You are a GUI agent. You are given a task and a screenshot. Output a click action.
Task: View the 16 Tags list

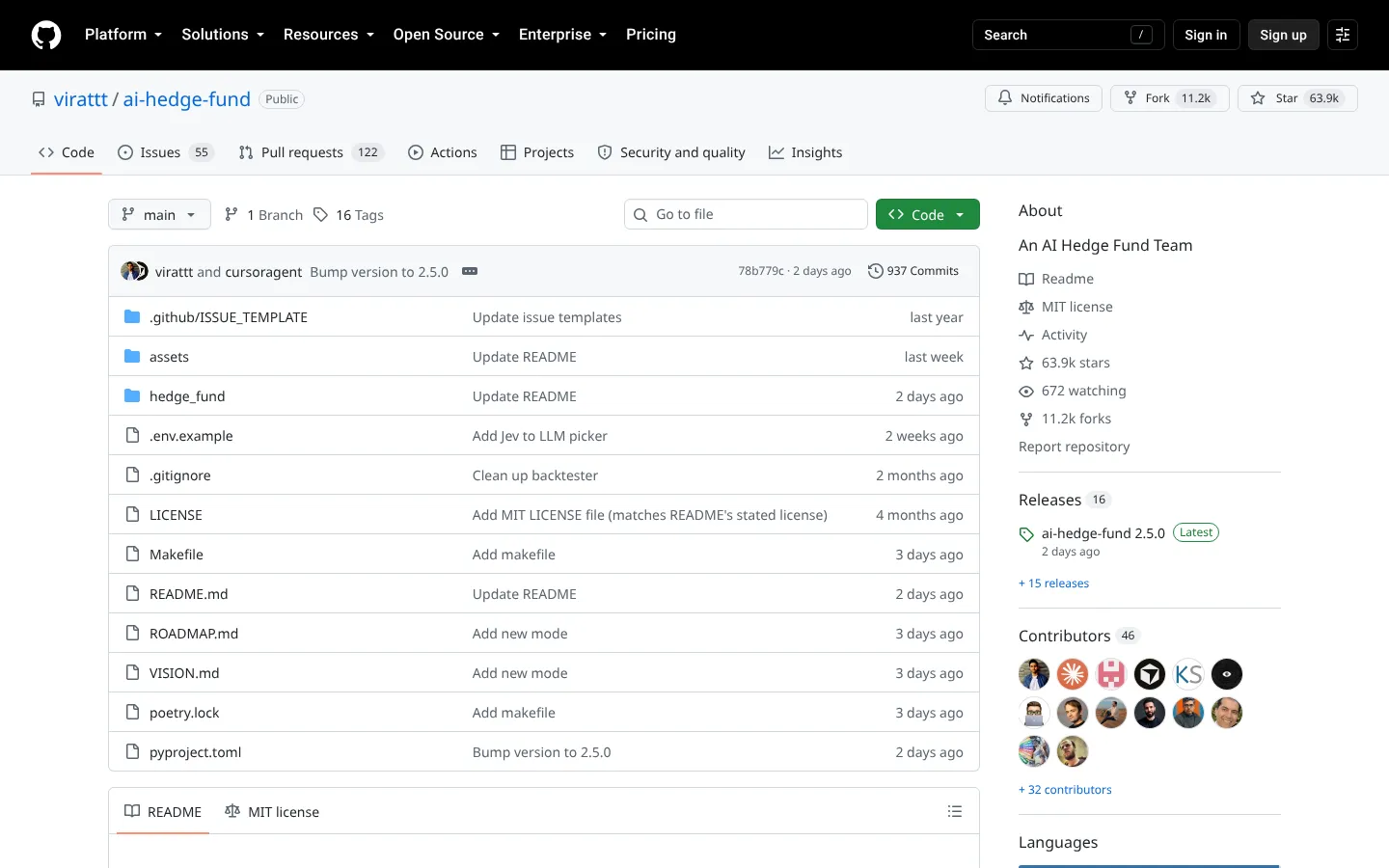[x=348, y=215]
